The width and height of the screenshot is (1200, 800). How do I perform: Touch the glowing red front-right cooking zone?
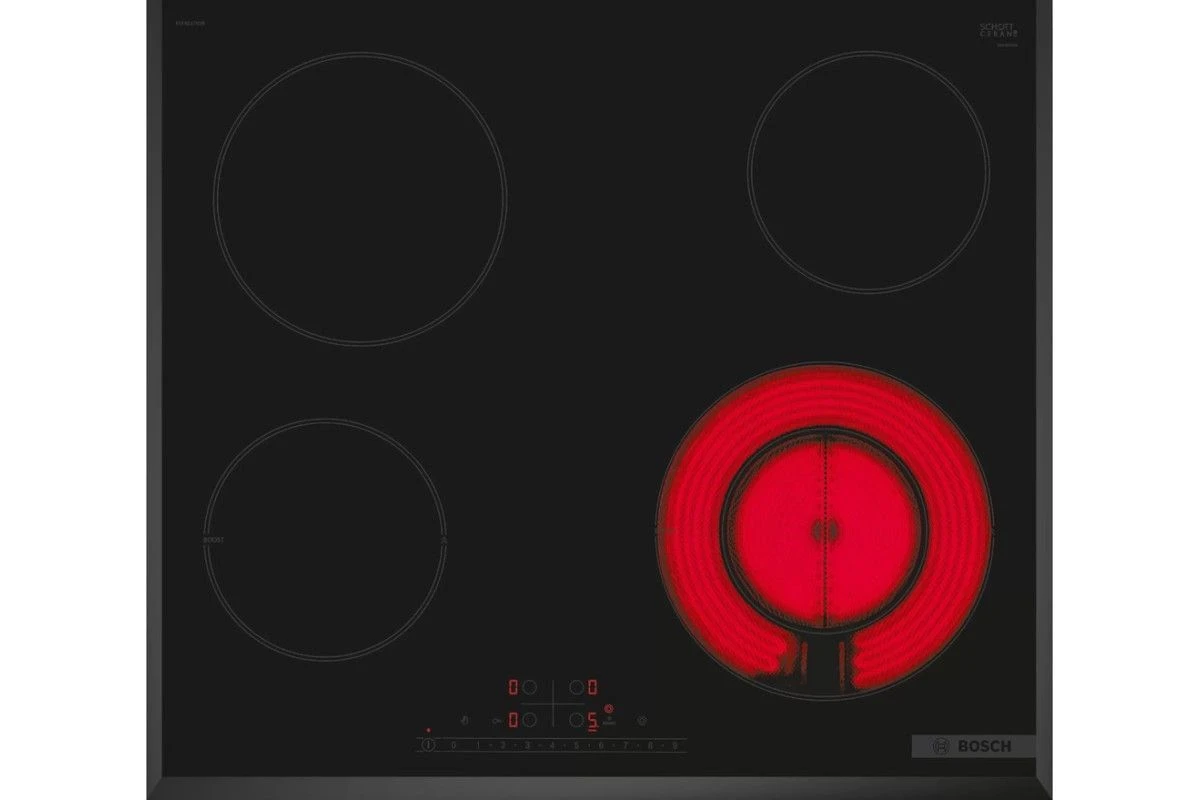click(x=825, y=531)
